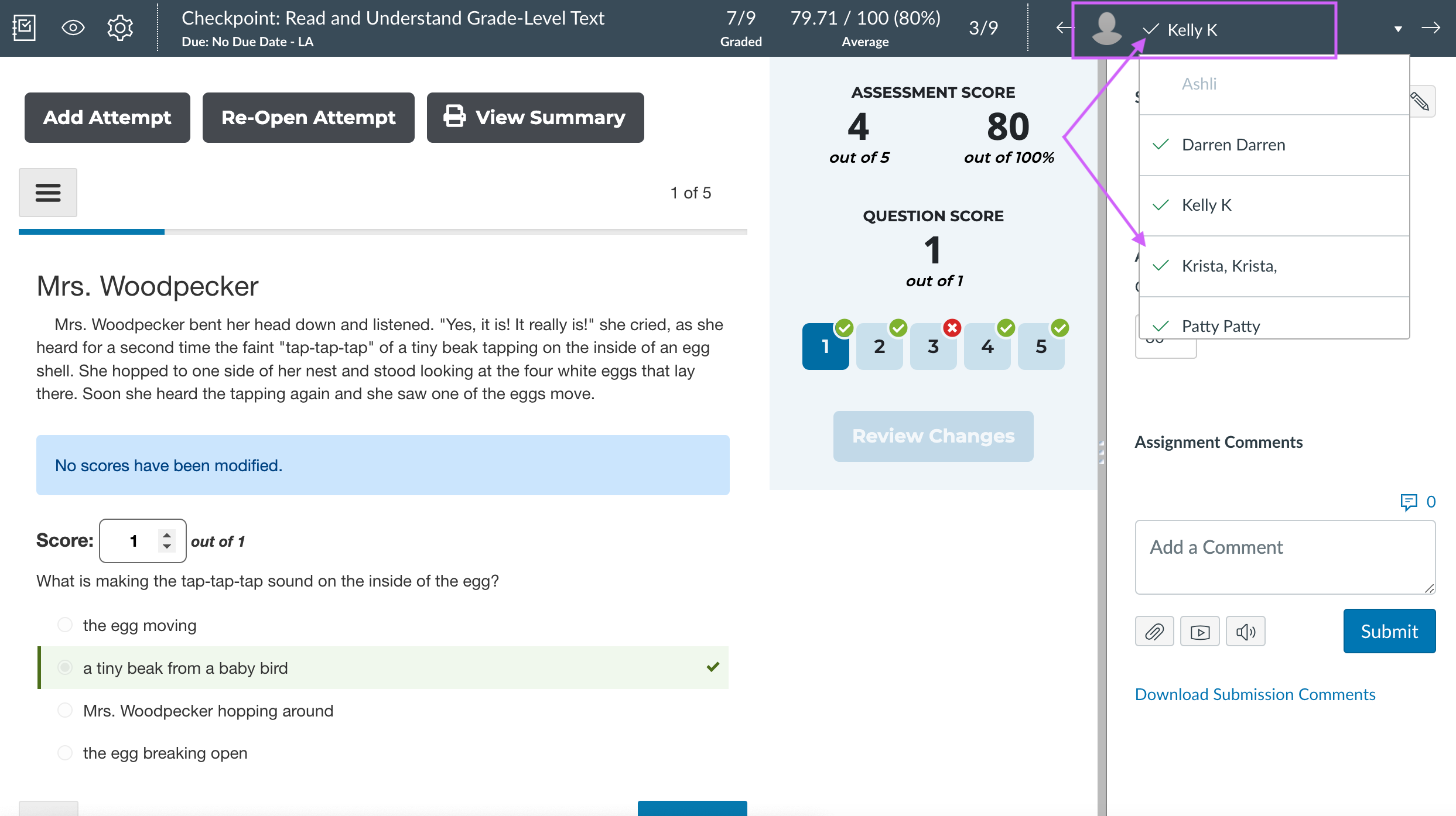Click the Re-Open Attempt button
Viewport: 1456px width, 816px height.
click(308, 117)
